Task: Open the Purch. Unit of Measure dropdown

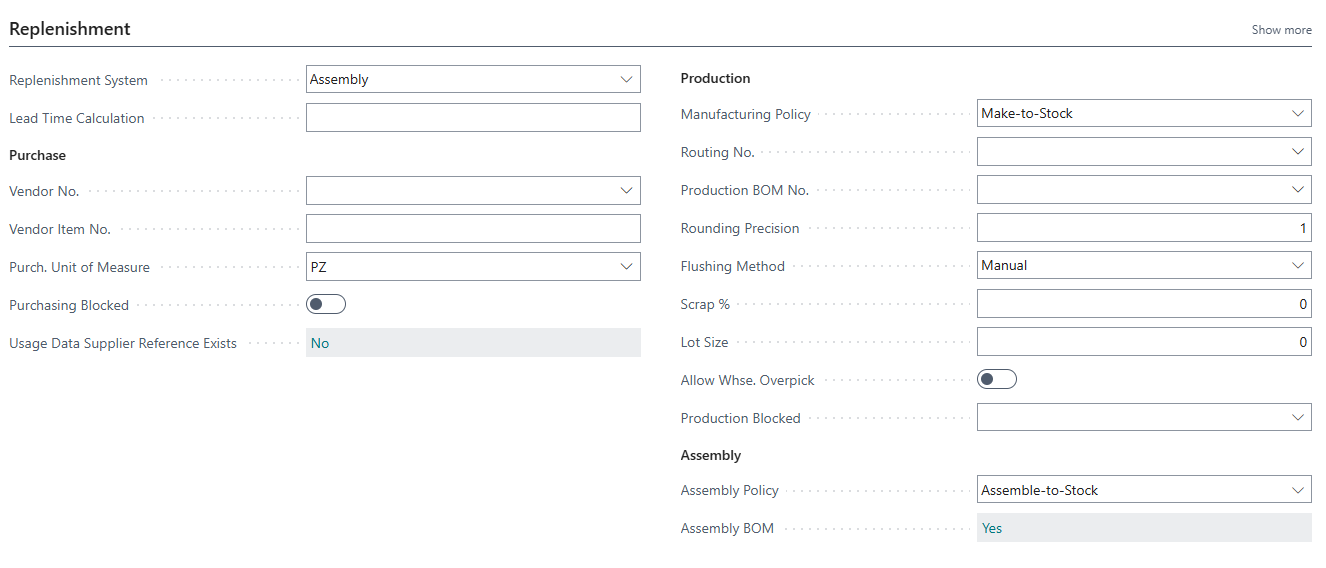Action: coord(472,267)
